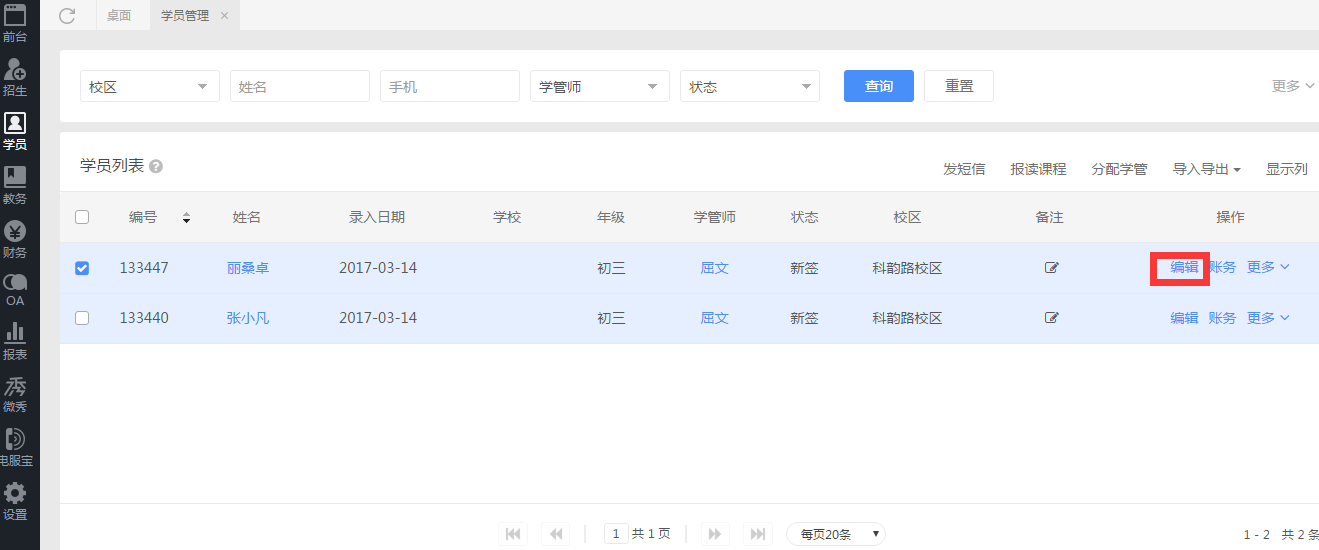Open the 校区 campus filter dropdown
1319x550 pixels.
click(x=150, y=86)
